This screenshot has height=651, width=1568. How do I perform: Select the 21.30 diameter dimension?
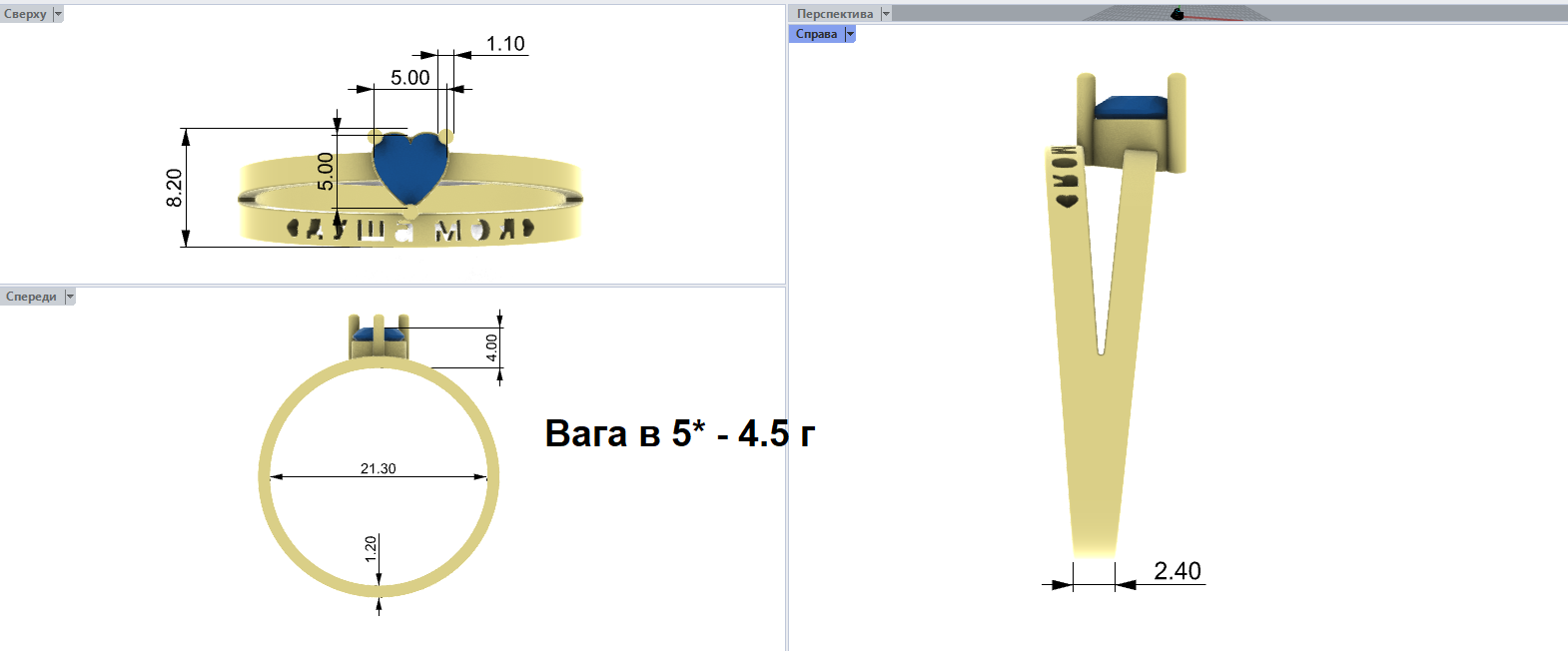coord(378,468)
